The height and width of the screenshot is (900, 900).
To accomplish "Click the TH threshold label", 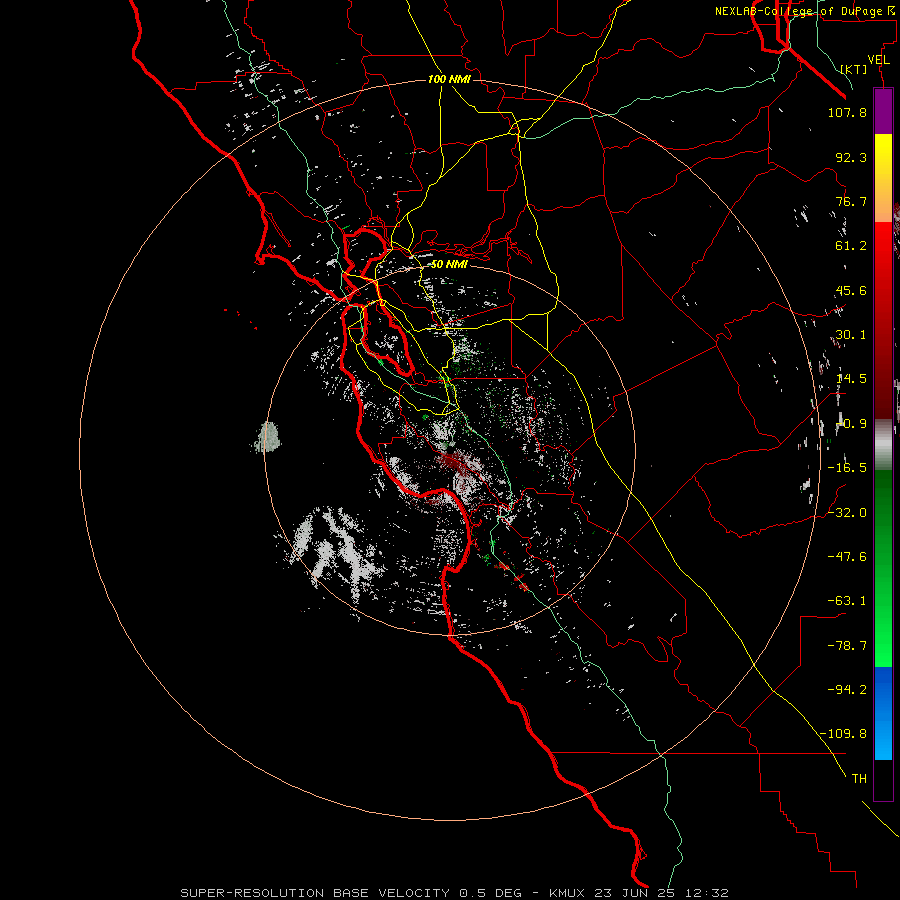I will click(859, 779).
